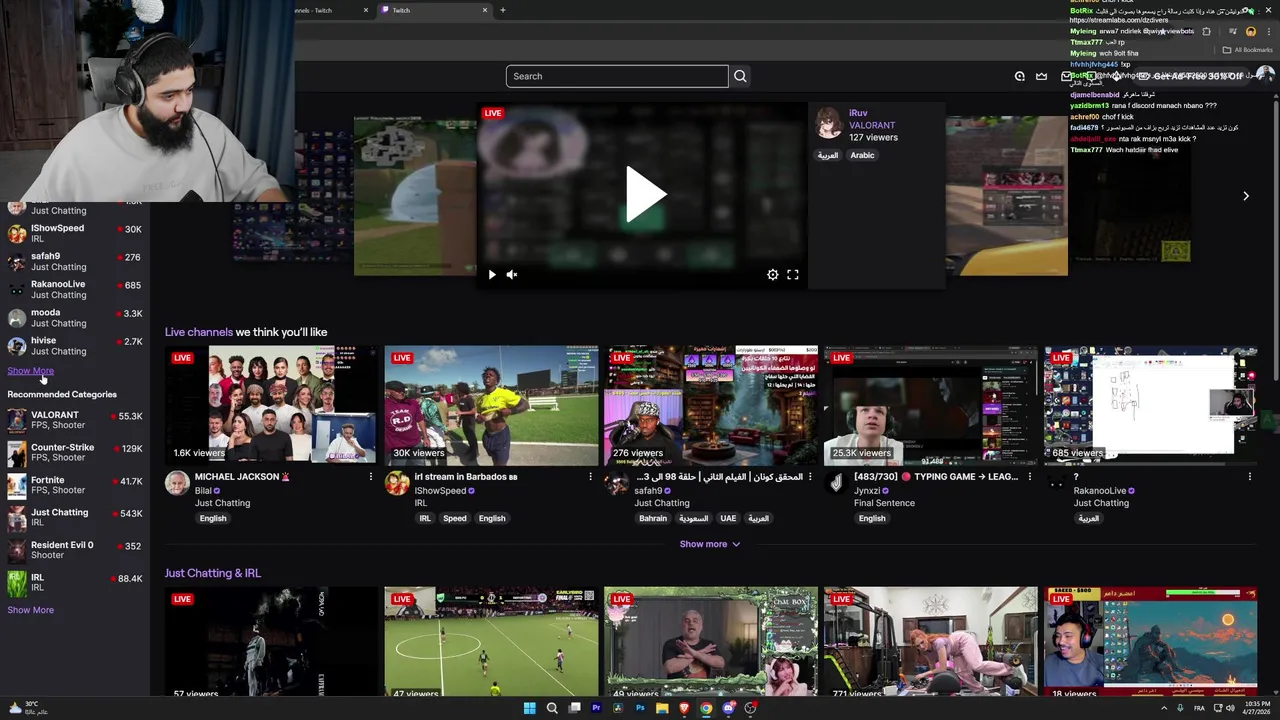
Task: Select the Arabic tag beside featured stream
Action: [x=862, y=155]
